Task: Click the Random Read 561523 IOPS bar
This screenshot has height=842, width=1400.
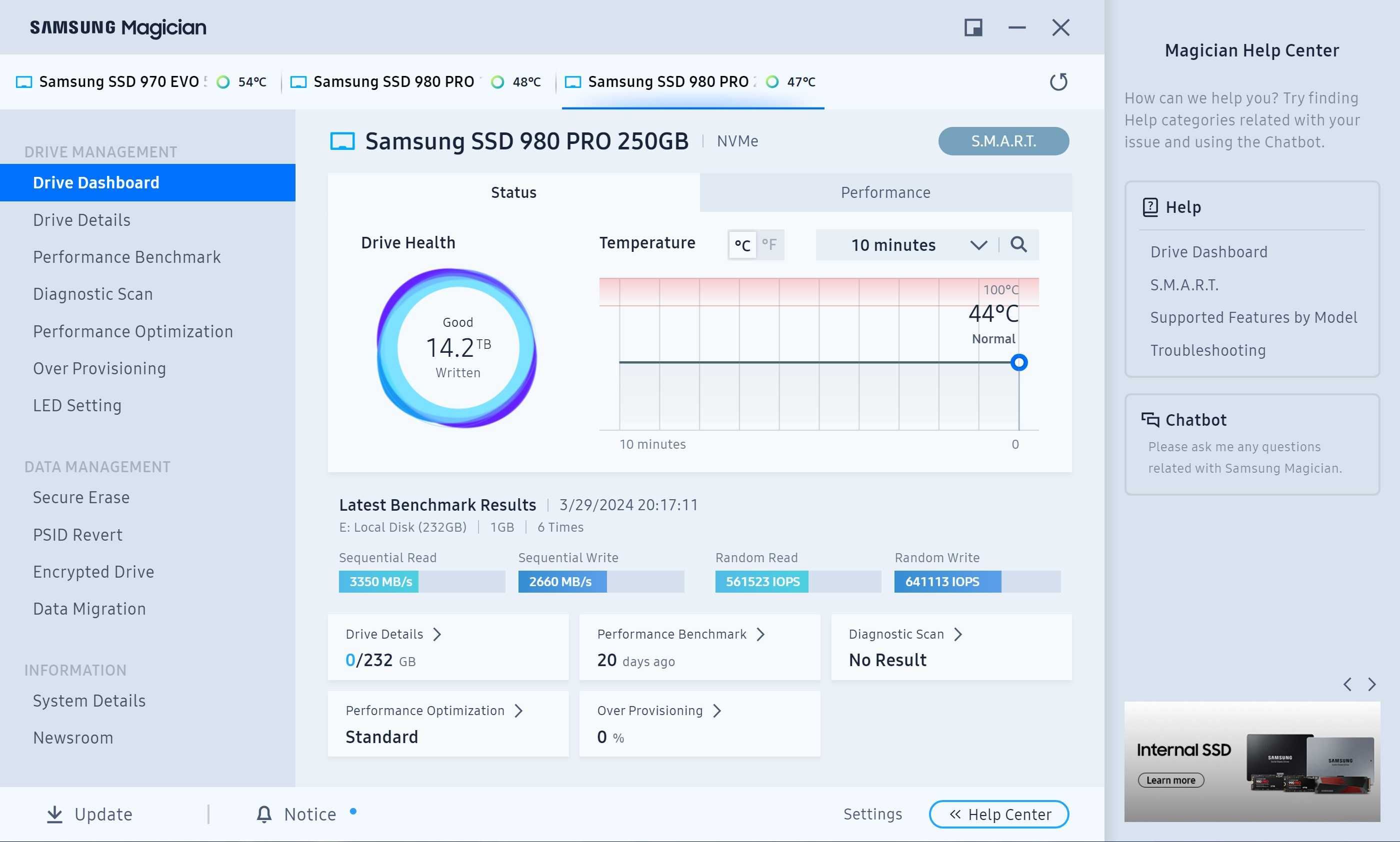Action: click(798, 582)
